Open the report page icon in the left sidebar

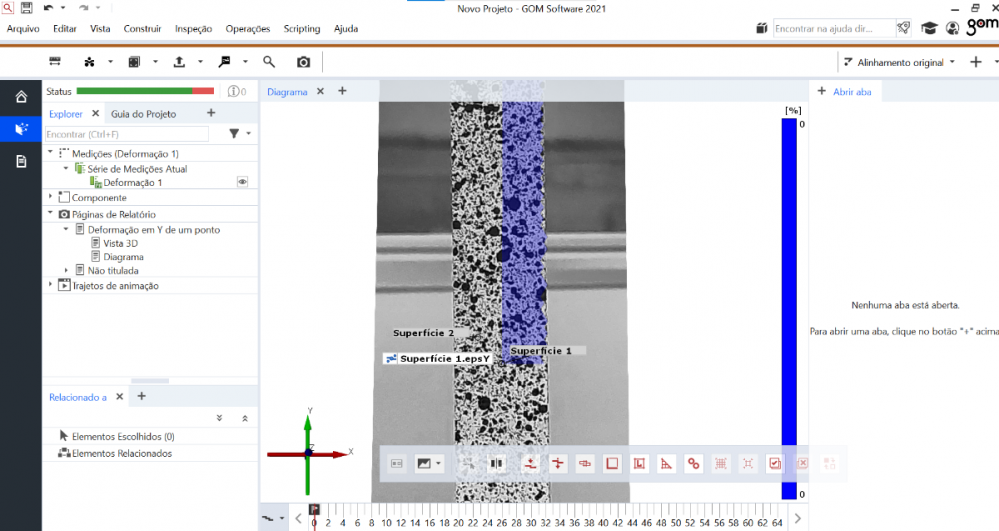pyautogui.click(x=21, y=161)
